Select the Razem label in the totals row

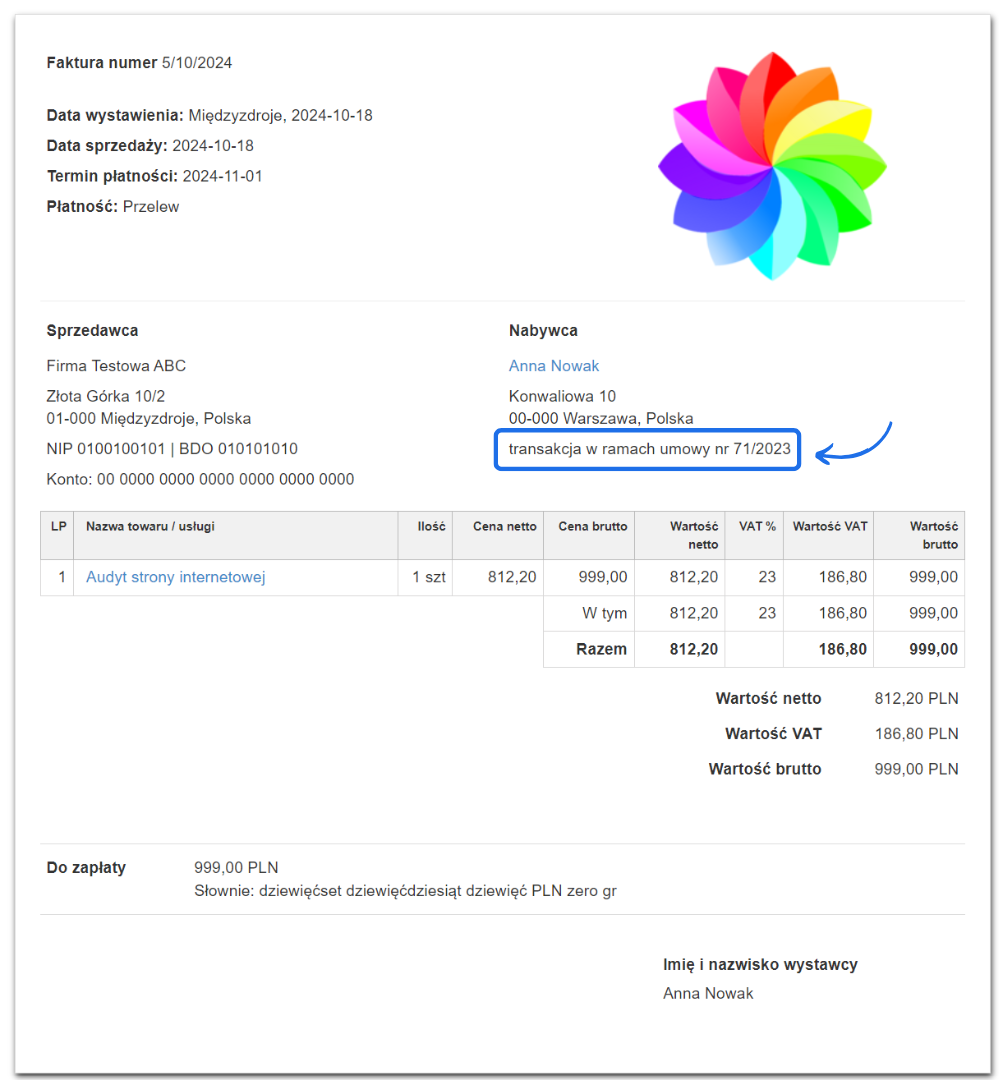click(601, 649)
